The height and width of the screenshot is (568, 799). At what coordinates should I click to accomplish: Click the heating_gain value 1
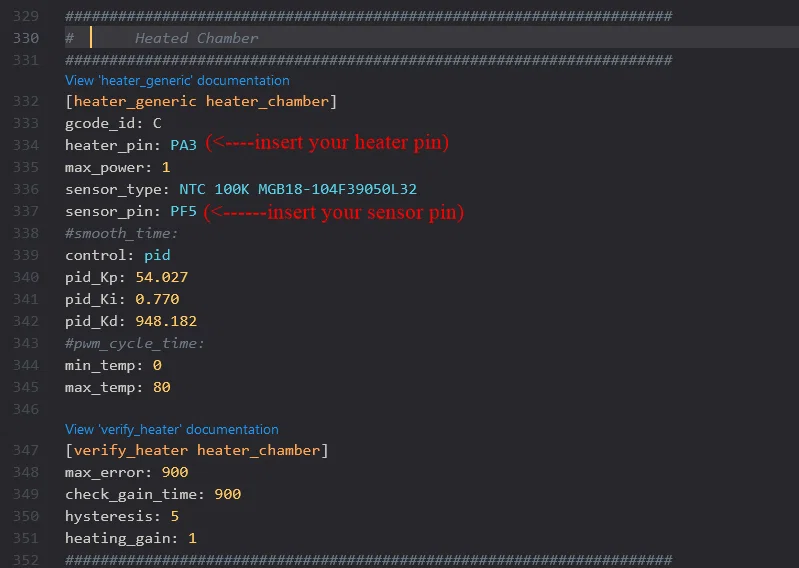click(192, 538)
